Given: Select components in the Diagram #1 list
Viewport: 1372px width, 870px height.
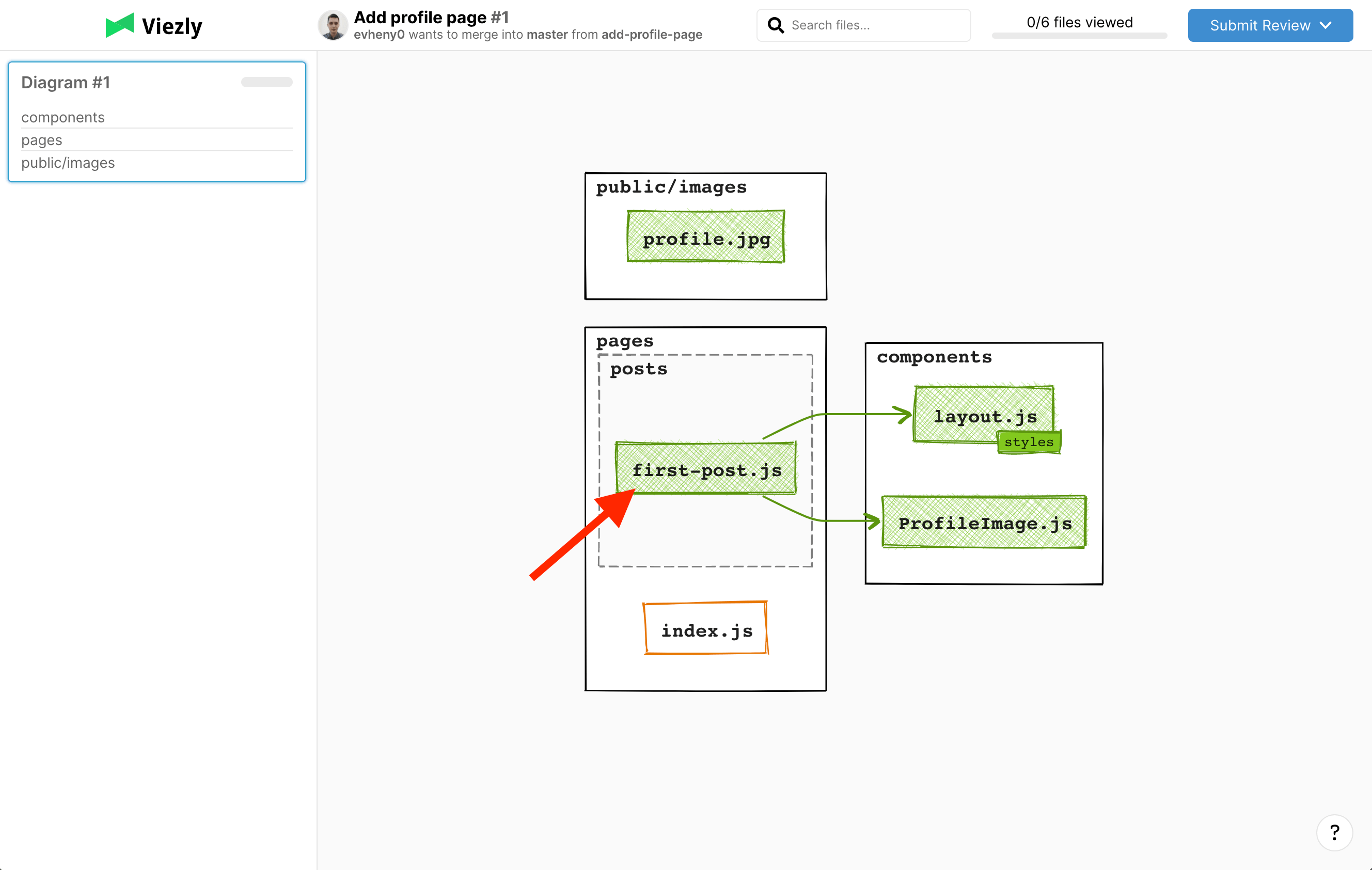Looking at the screenshot, I should tap(63, 117).
